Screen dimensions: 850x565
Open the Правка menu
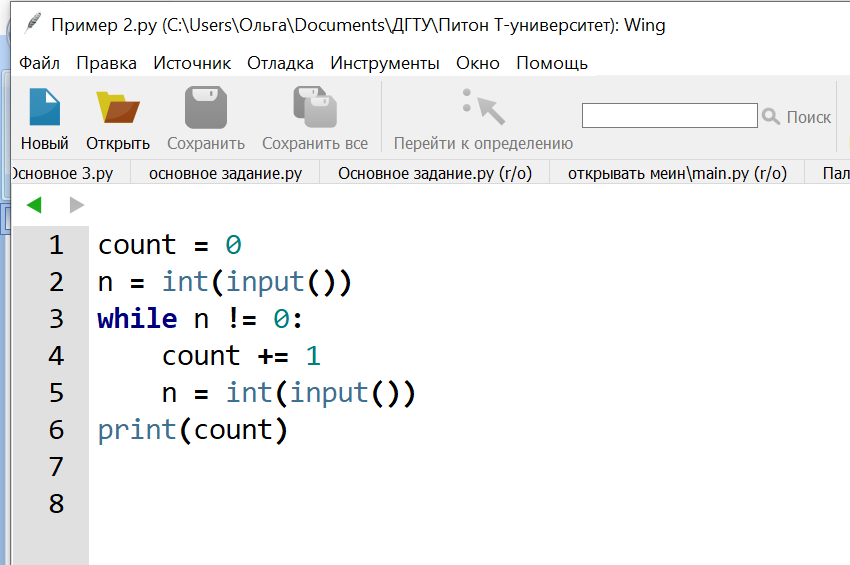click(x=106, y=63)
